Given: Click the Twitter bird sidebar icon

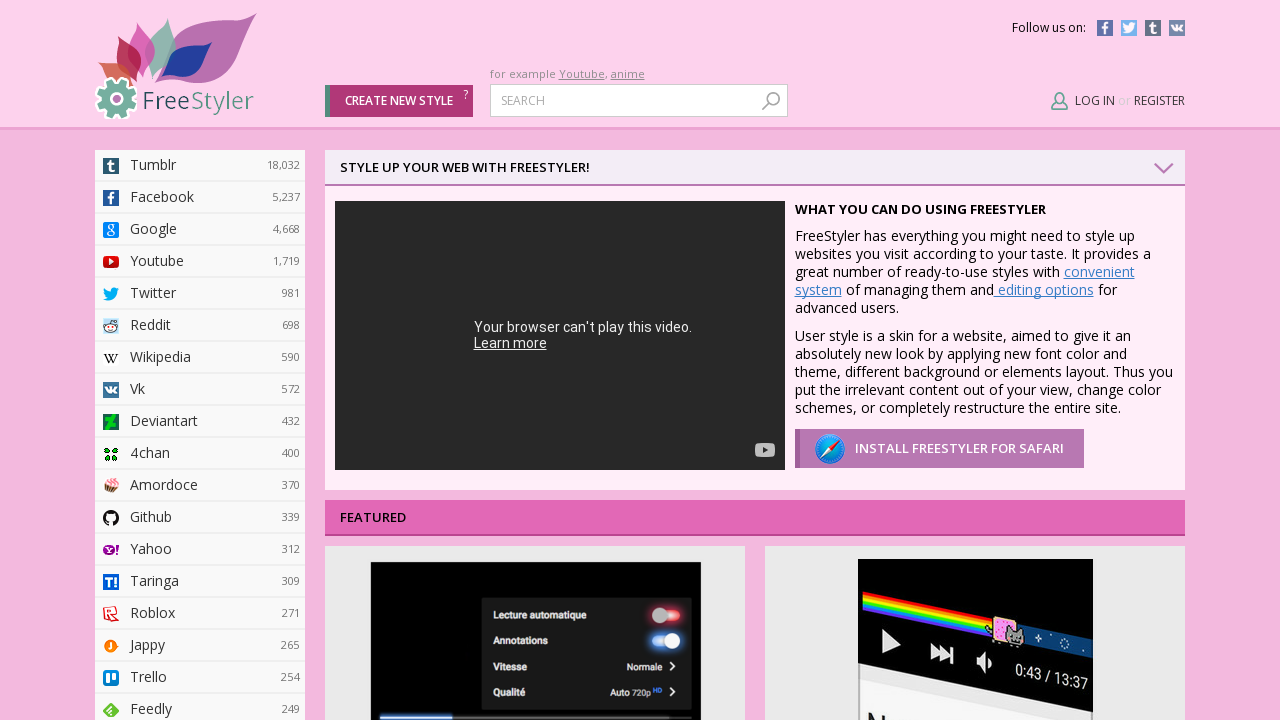Looking at the screenshot, I should [111, 294].
